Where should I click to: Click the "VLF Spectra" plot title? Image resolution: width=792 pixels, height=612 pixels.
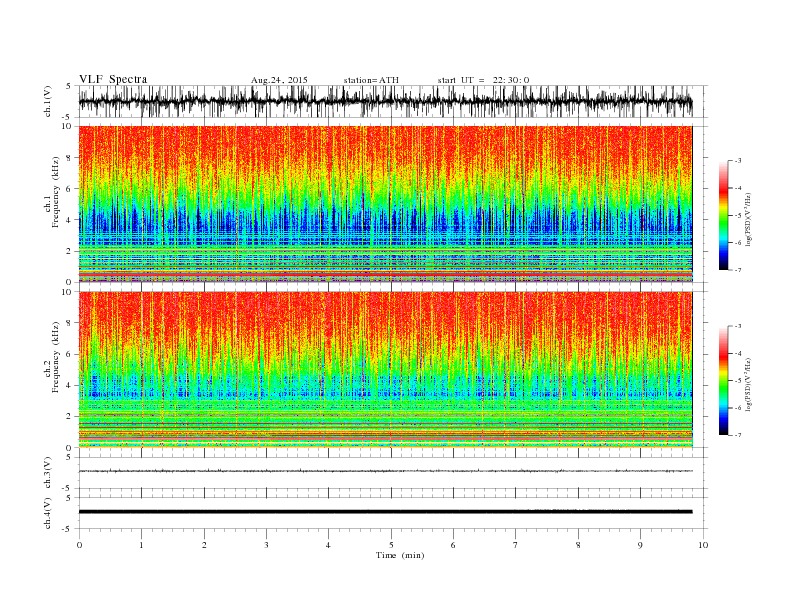coord(113,79)
